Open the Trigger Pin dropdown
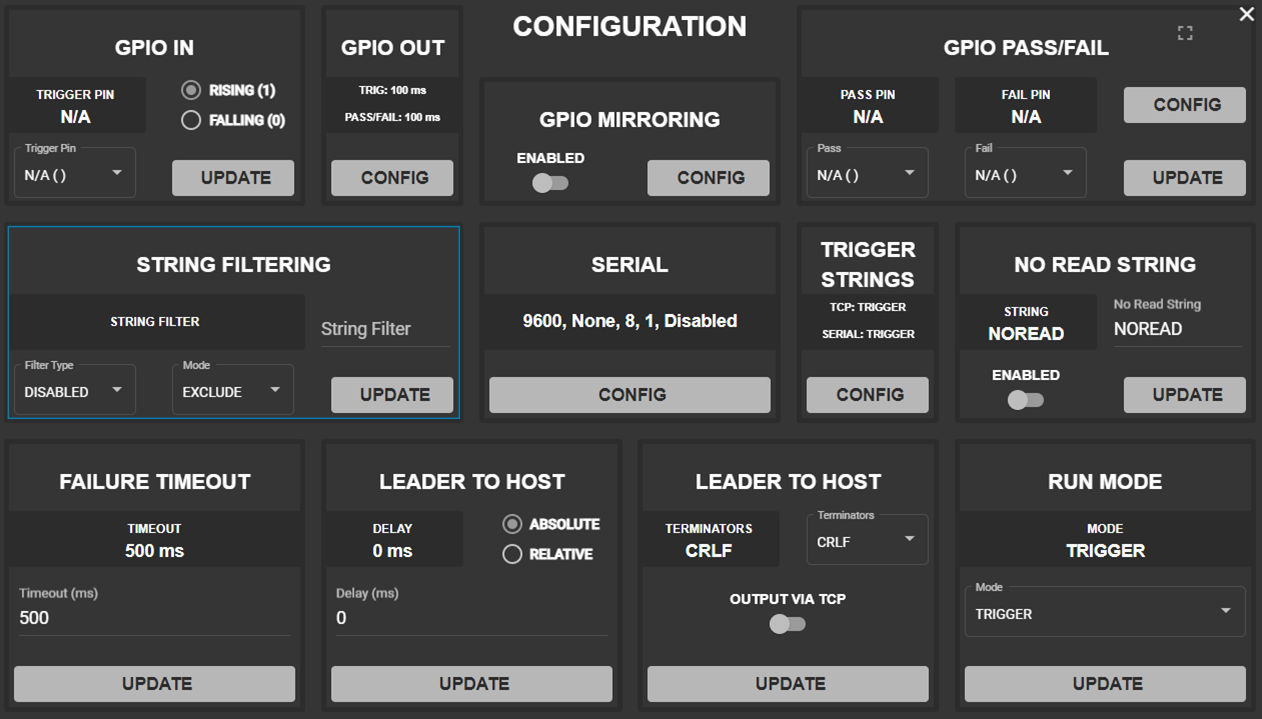Screen dimensions: 1262x719 click(x=75, y=175)
